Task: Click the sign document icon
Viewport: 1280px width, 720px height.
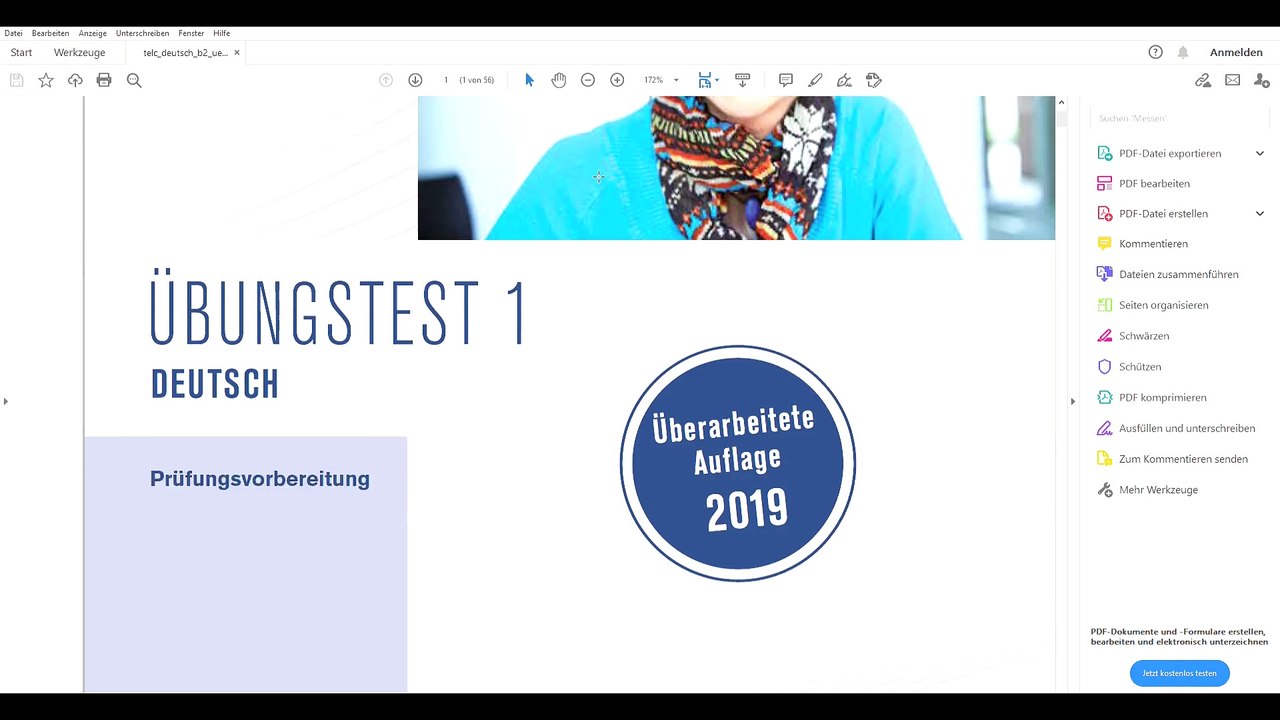Action: [x=844, y=80]
